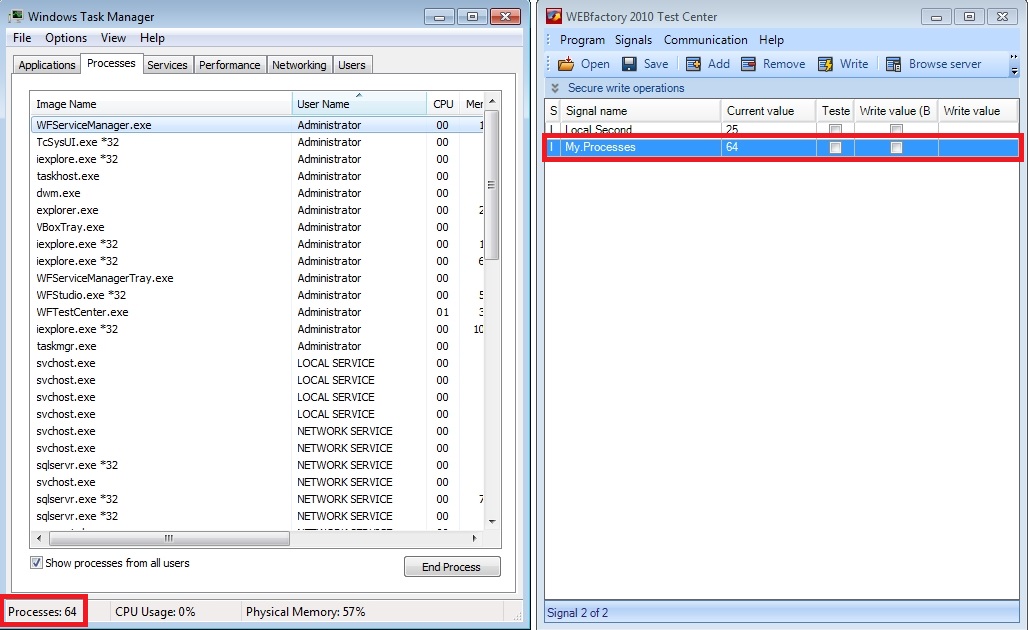Click the WEBfactory Test Center title bar icon
Screen dimensions: 1028x630
(x=553, y=17)
